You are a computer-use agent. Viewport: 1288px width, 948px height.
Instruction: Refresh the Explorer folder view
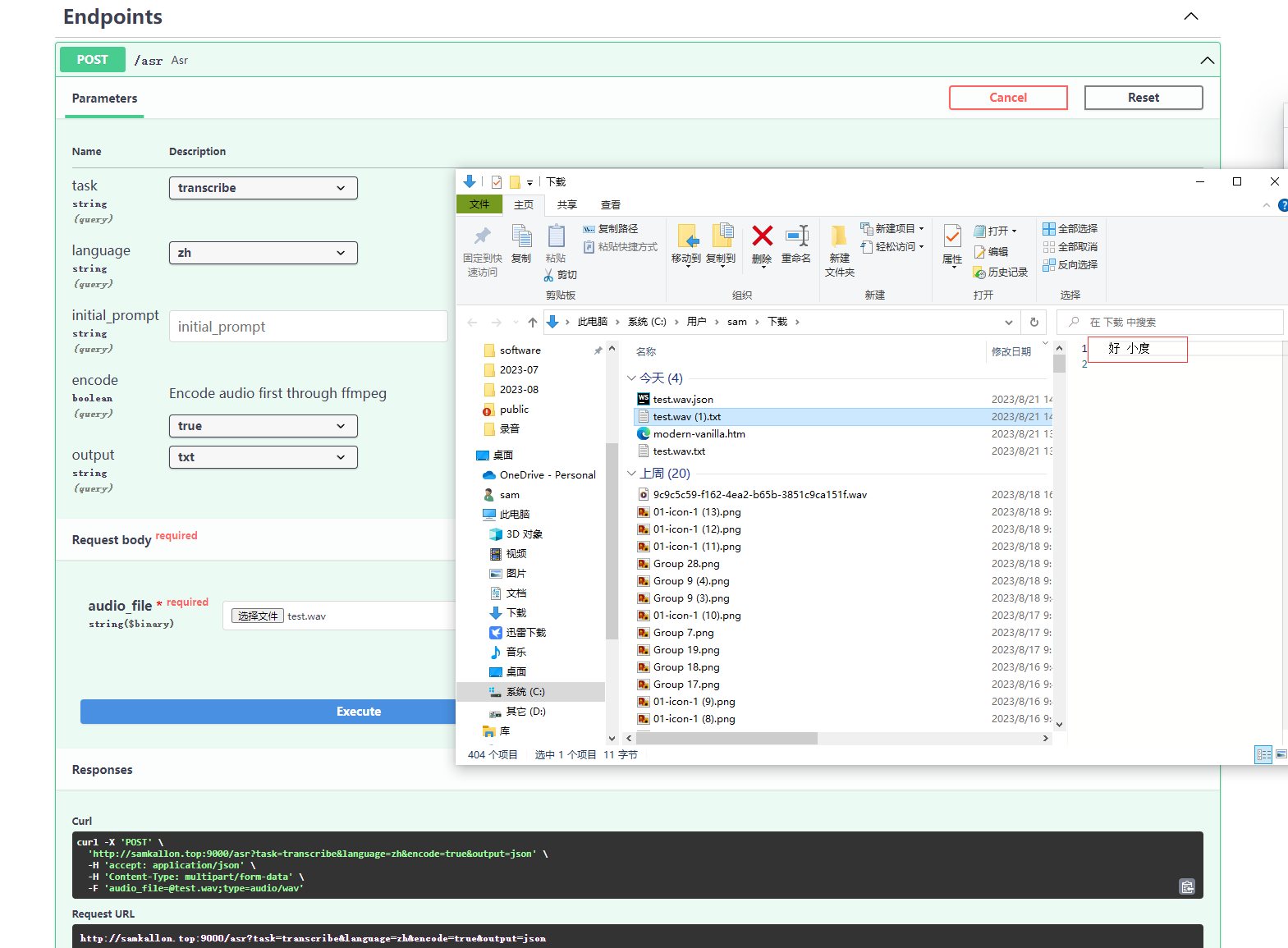coord(1034,322)
